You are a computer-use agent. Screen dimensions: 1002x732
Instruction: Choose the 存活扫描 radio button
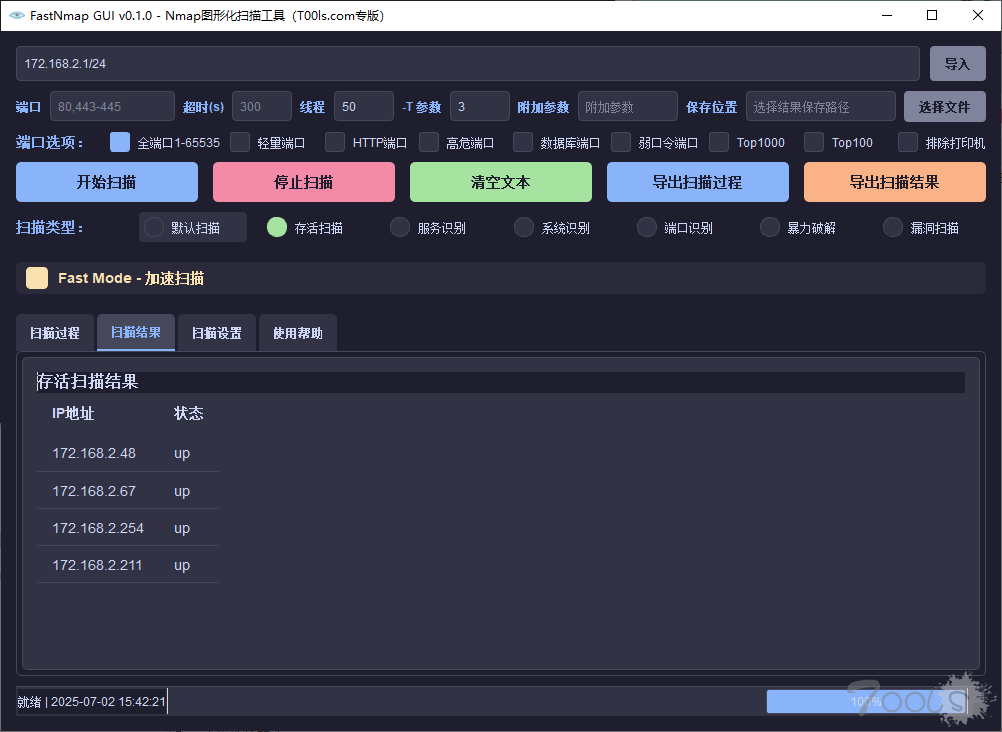pos(277,227)
